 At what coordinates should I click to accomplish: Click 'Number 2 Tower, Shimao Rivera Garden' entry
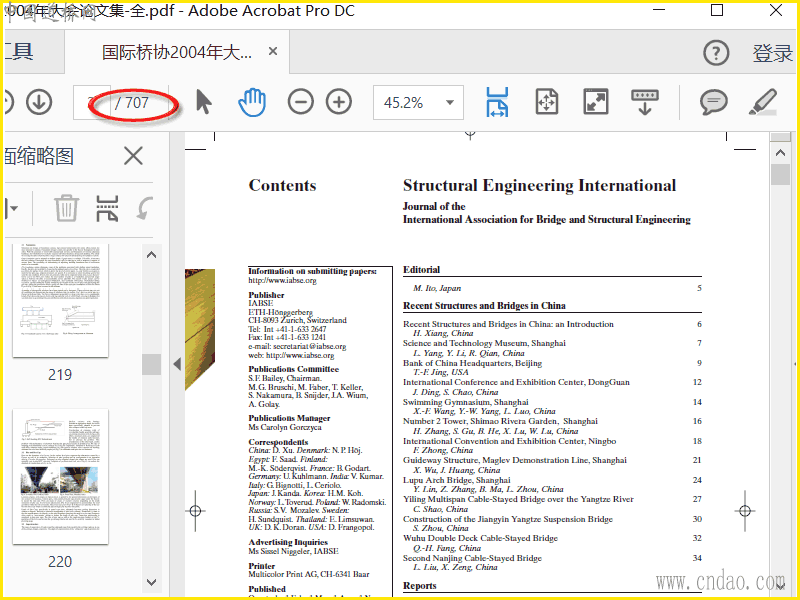point(501,421)
